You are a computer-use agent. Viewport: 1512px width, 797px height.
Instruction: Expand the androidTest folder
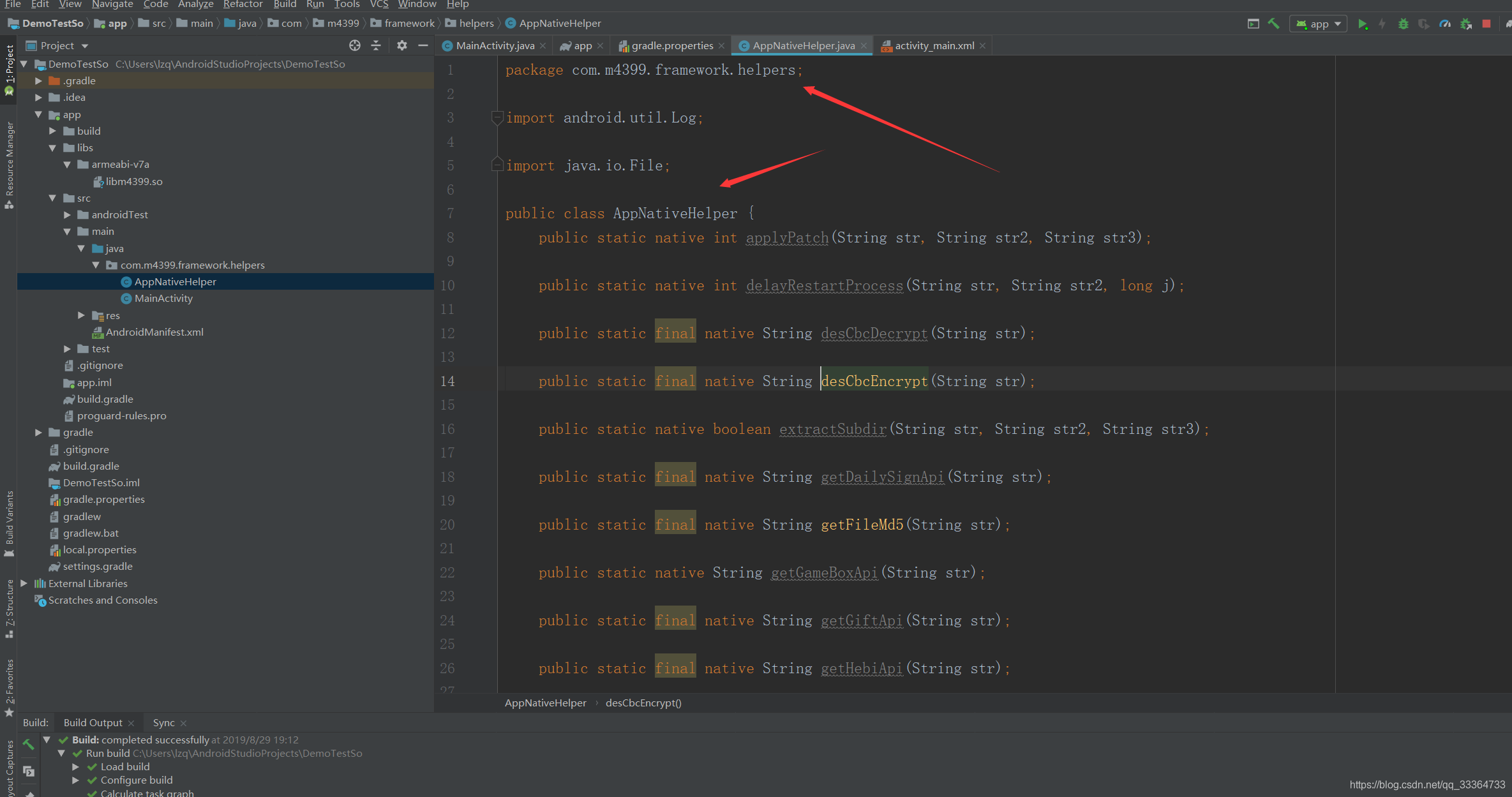[x=67, y=214]
